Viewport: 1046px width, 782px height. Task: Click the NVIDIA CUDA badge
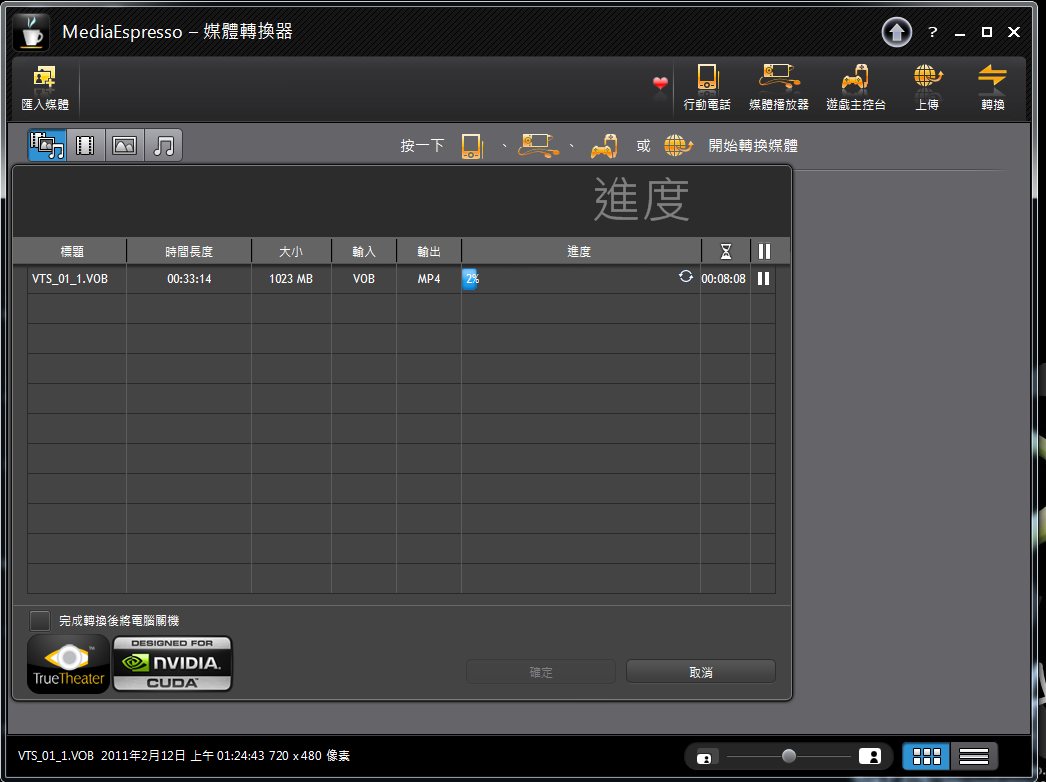172,663
